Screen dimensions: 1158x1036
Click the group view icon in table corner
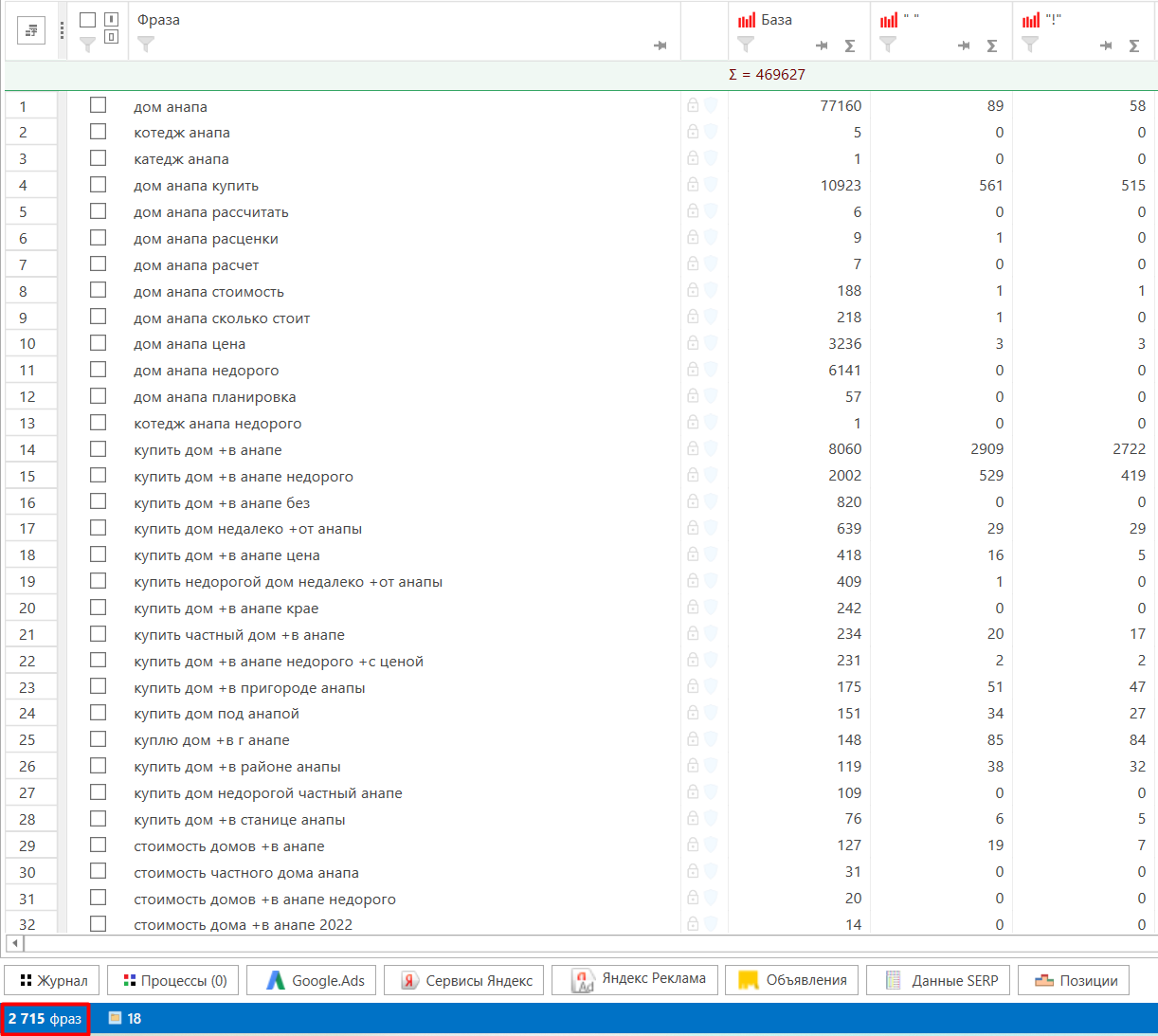(x=31, y=31)
